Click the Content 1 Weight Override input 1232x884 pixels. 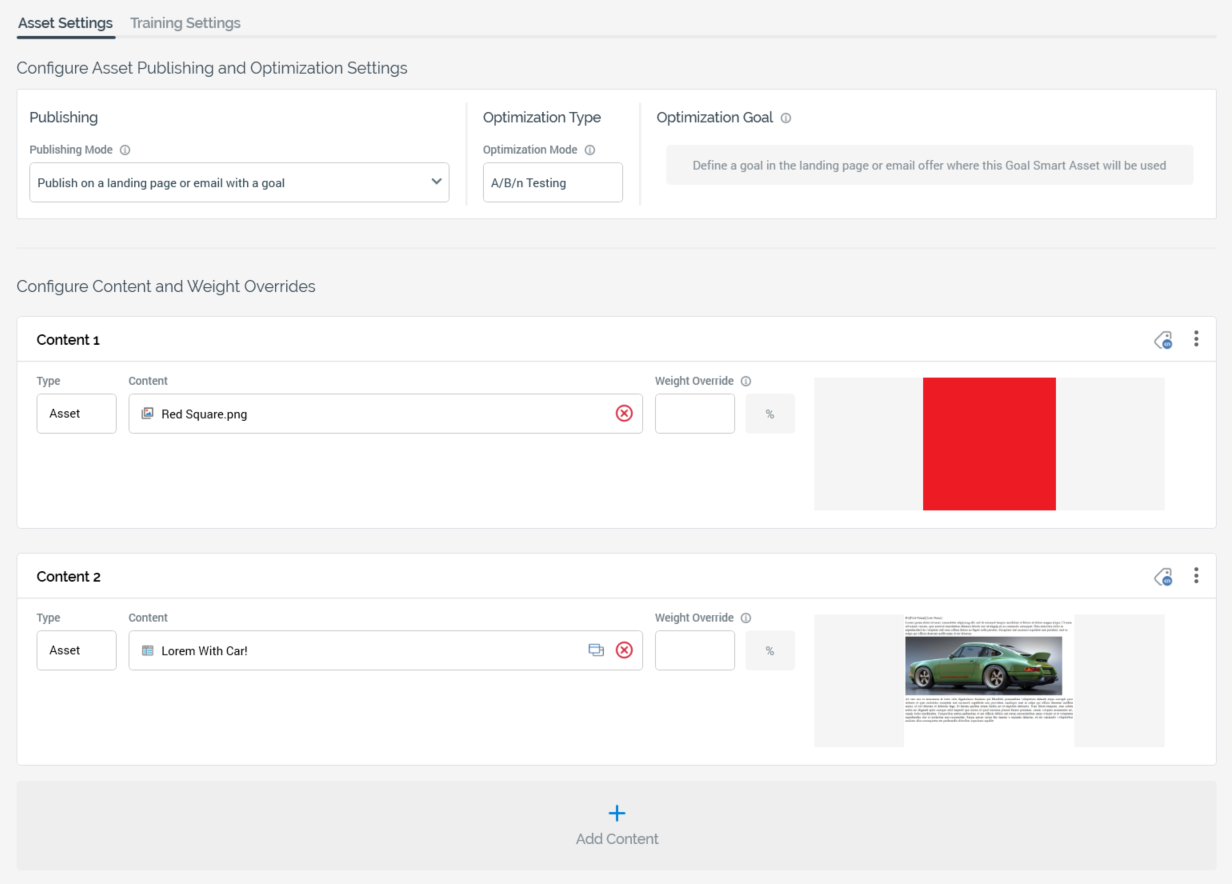[x=695, y=414]
